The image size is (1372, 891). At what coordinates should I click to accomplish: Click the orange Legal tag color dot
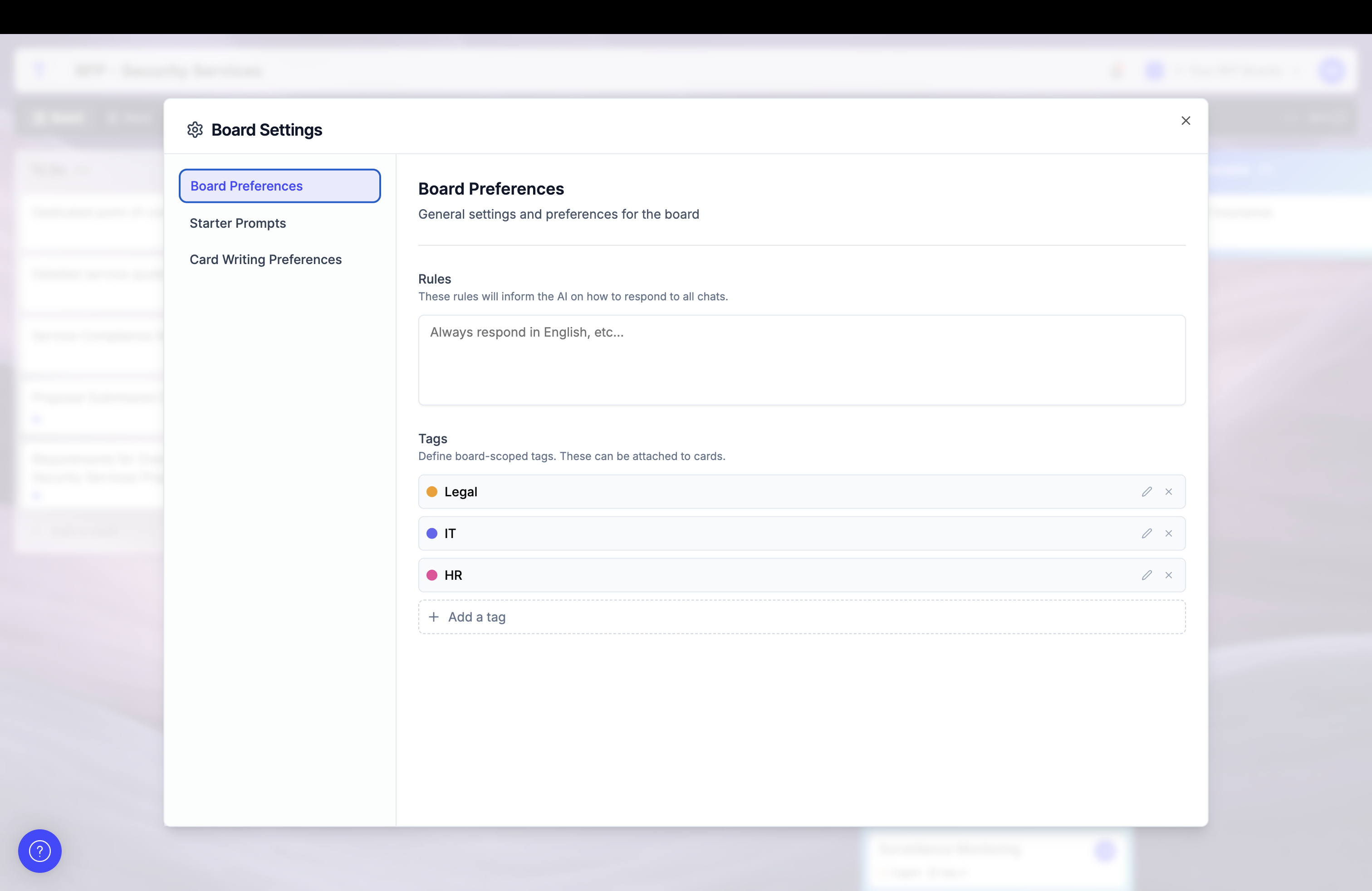(432, 492)
